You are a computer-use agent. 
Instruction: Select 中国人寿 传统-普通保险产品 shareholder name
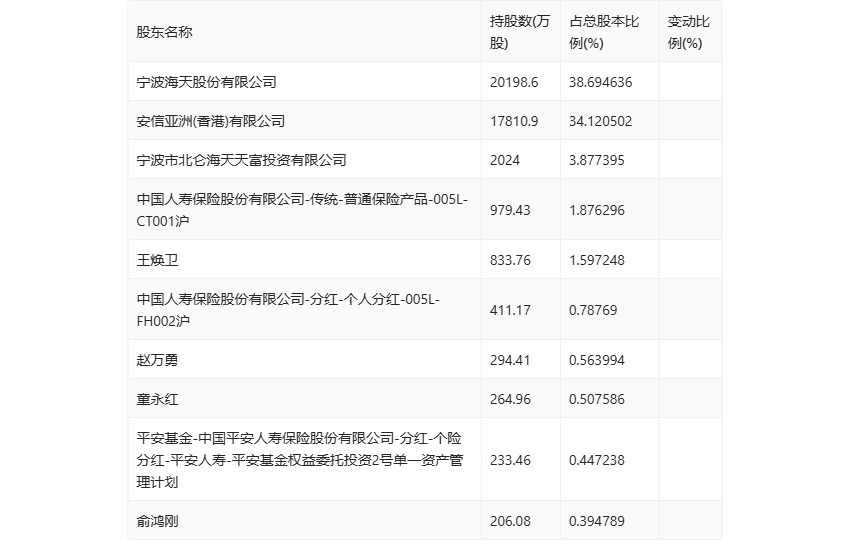point(302,210)
